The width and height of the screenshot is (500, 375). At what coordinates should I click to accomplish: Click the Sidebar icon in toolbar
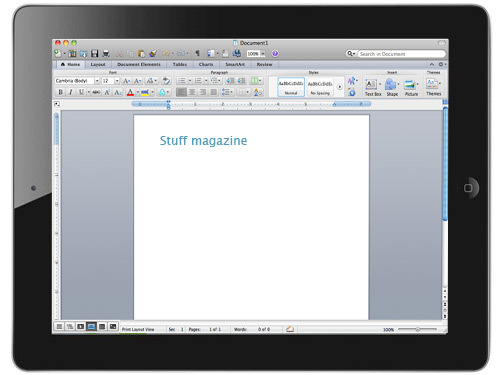tap(211, 53)
